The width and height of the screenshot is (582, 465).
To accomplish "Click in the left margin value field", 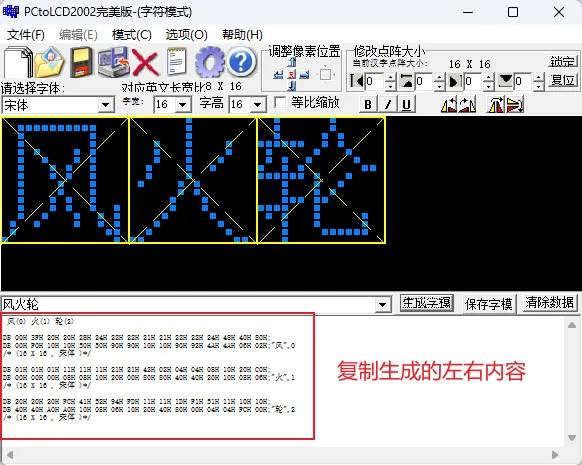I will pyautogui.click(x=375, y=81).
